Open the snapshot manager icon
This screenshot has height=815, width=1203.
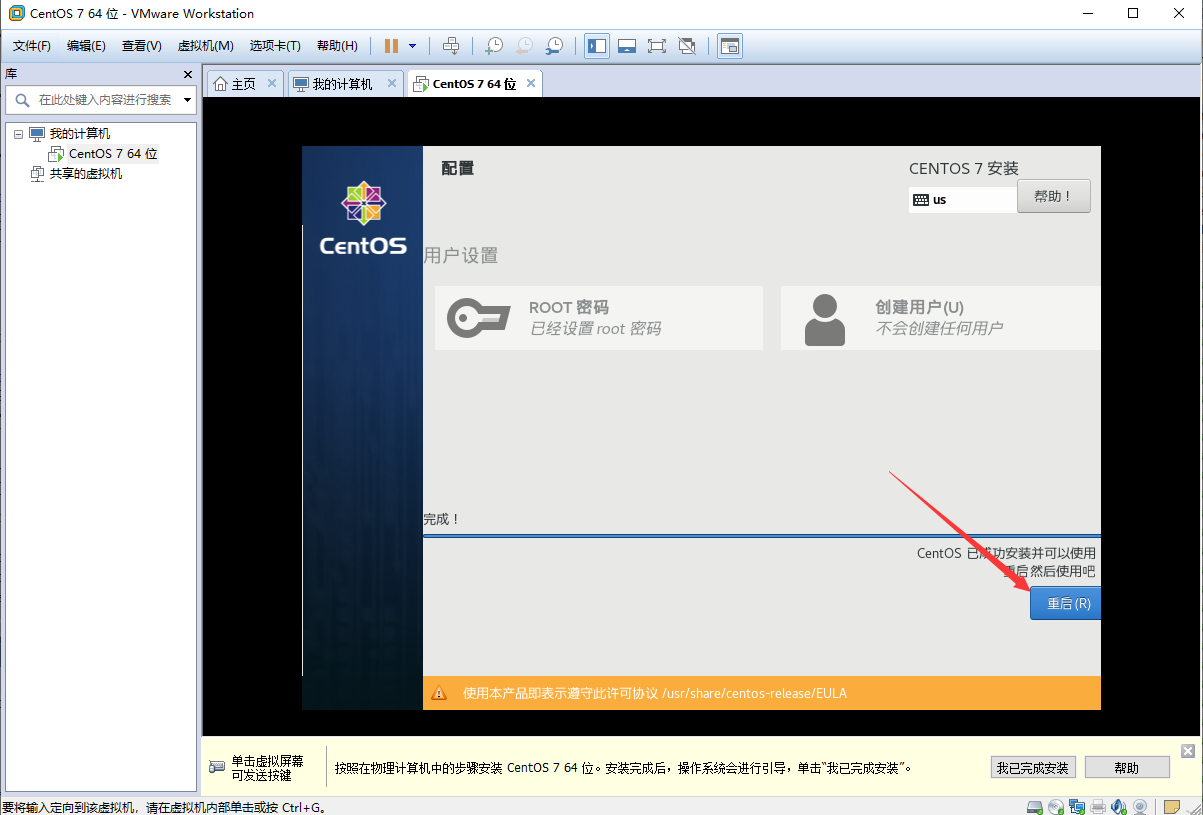pyautogui.click(x=554, y=46)
